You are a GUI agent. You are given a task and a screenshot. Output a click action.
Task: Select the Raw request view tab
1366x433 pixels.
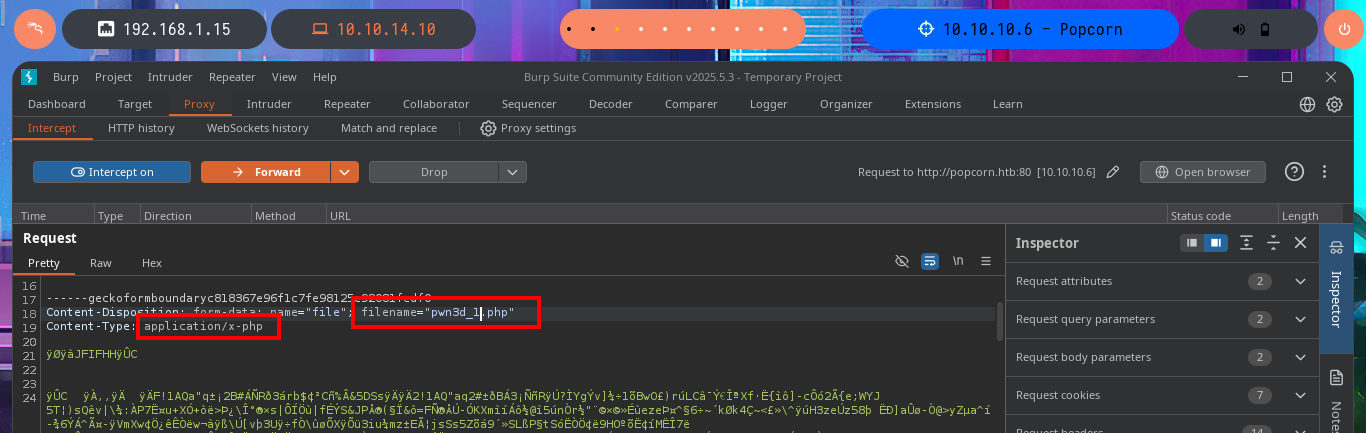coord(101,263)
